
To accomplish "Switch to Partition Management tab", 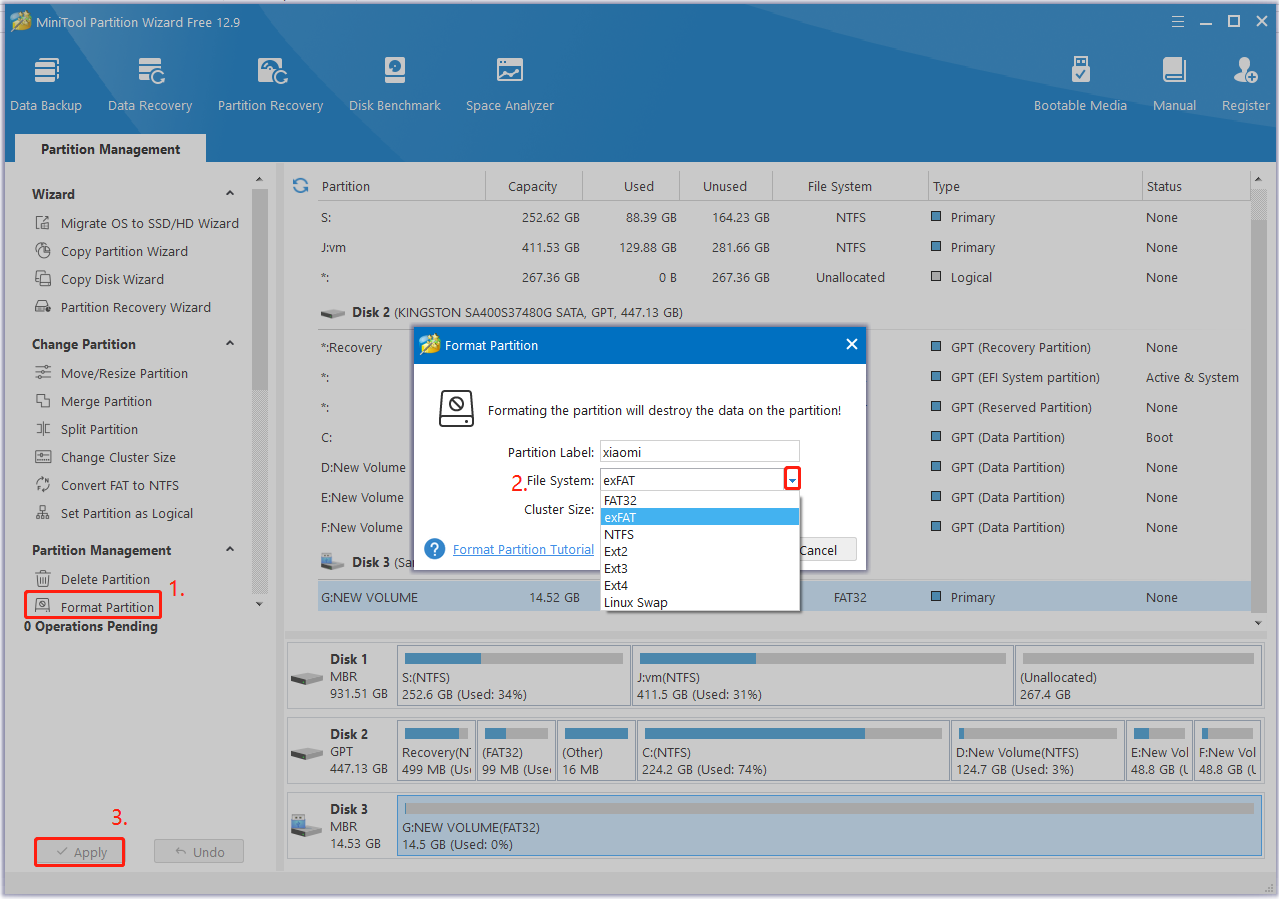I will click(111, 149).
